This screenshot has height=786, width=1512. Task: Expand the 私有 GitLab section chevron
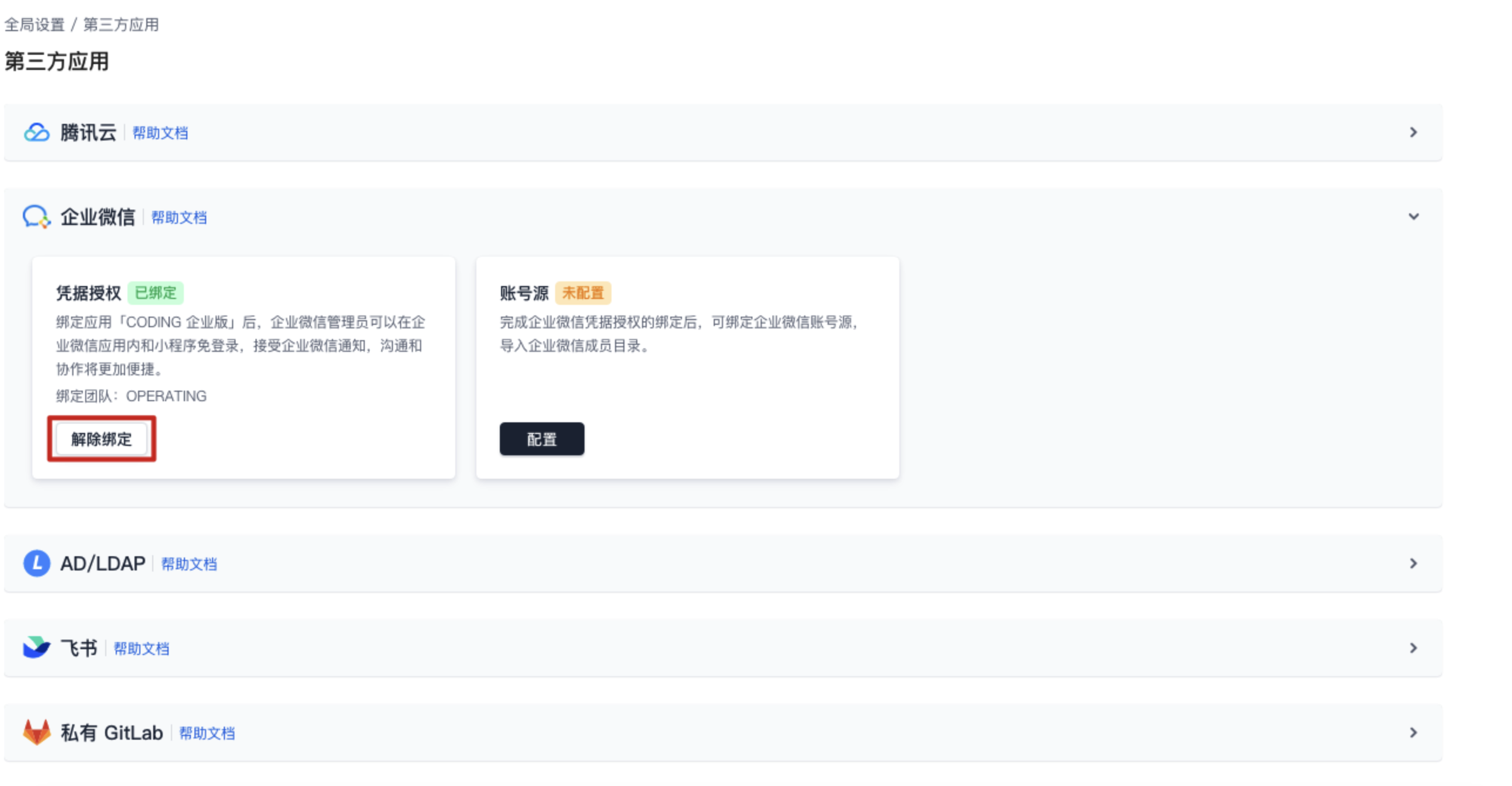point(1413,733)
